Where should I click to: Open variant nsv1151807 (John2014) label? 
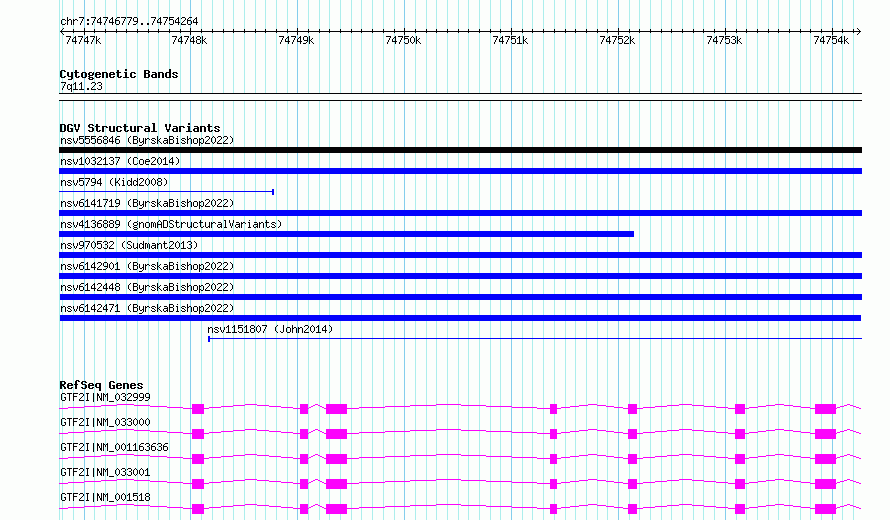click(270, 329)
